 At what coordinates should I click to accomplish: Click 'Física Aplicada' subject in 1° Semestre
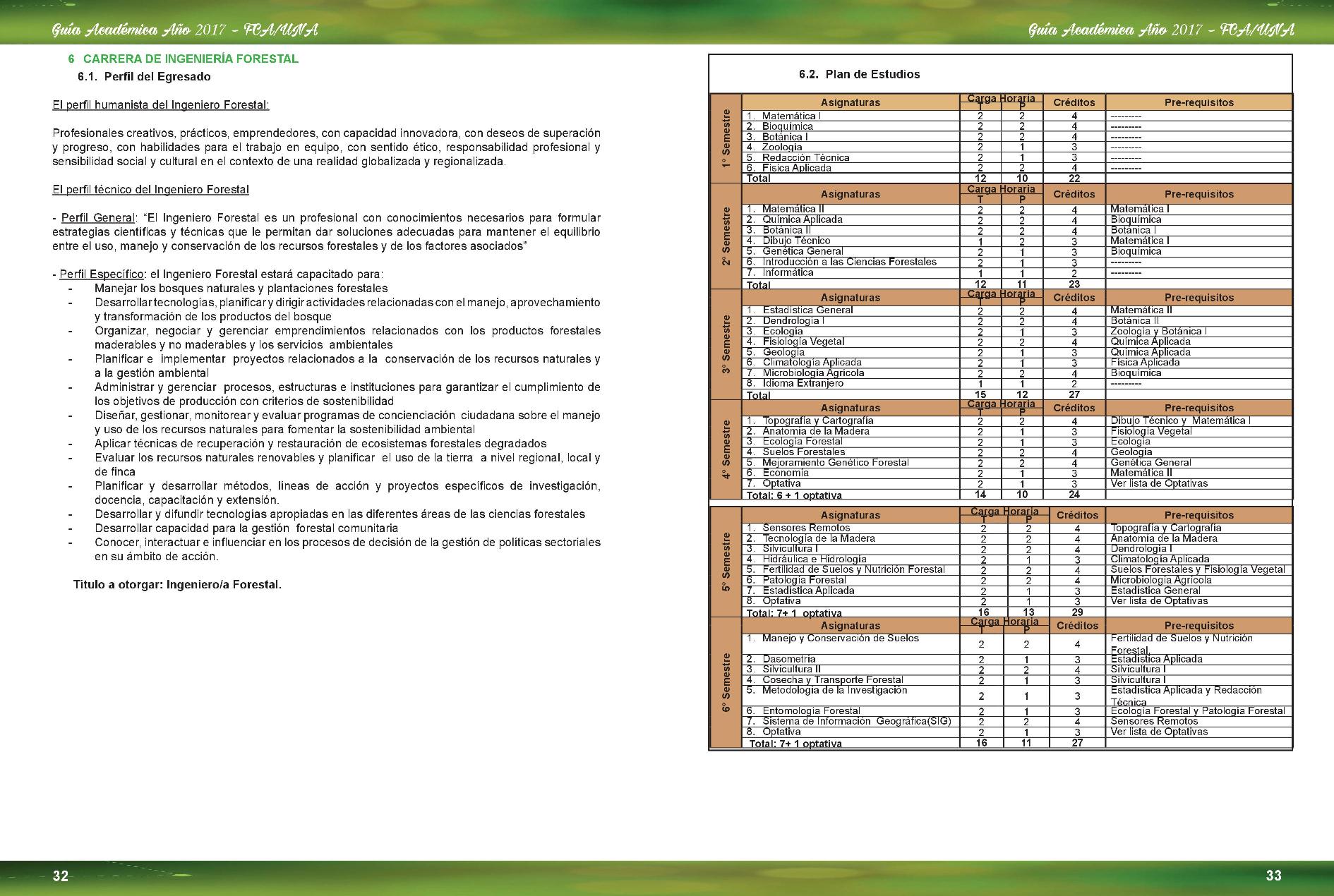pyautogui.click(x=796, y=168)
